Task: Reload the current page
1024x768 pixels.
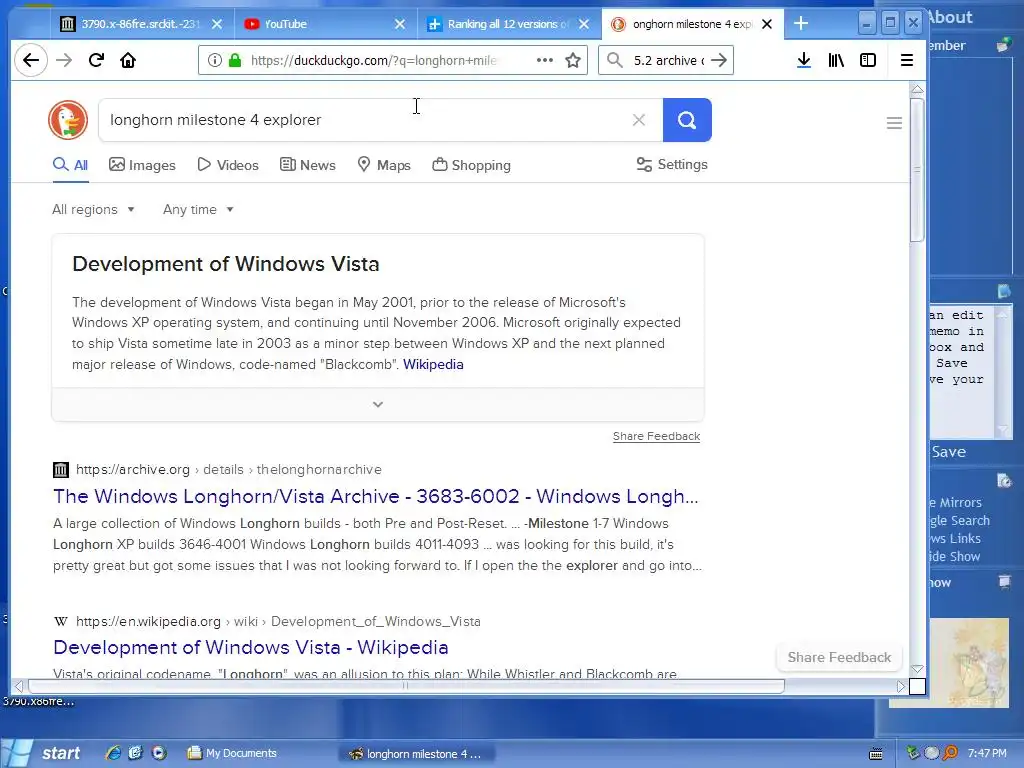Action: [96, 60]
